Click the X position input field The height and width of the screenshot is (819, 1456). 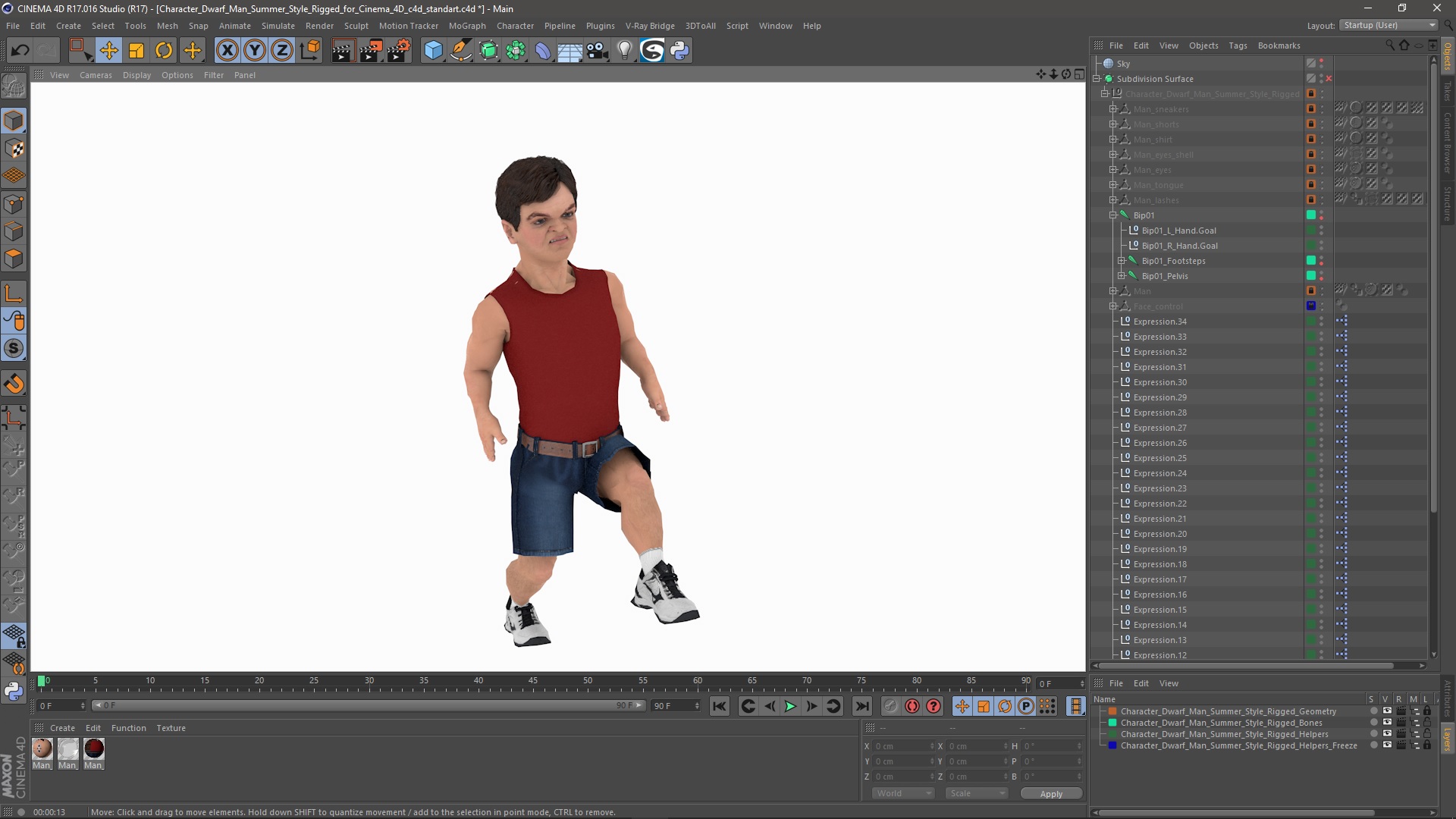pyautogui.click(x=902, y=746)
